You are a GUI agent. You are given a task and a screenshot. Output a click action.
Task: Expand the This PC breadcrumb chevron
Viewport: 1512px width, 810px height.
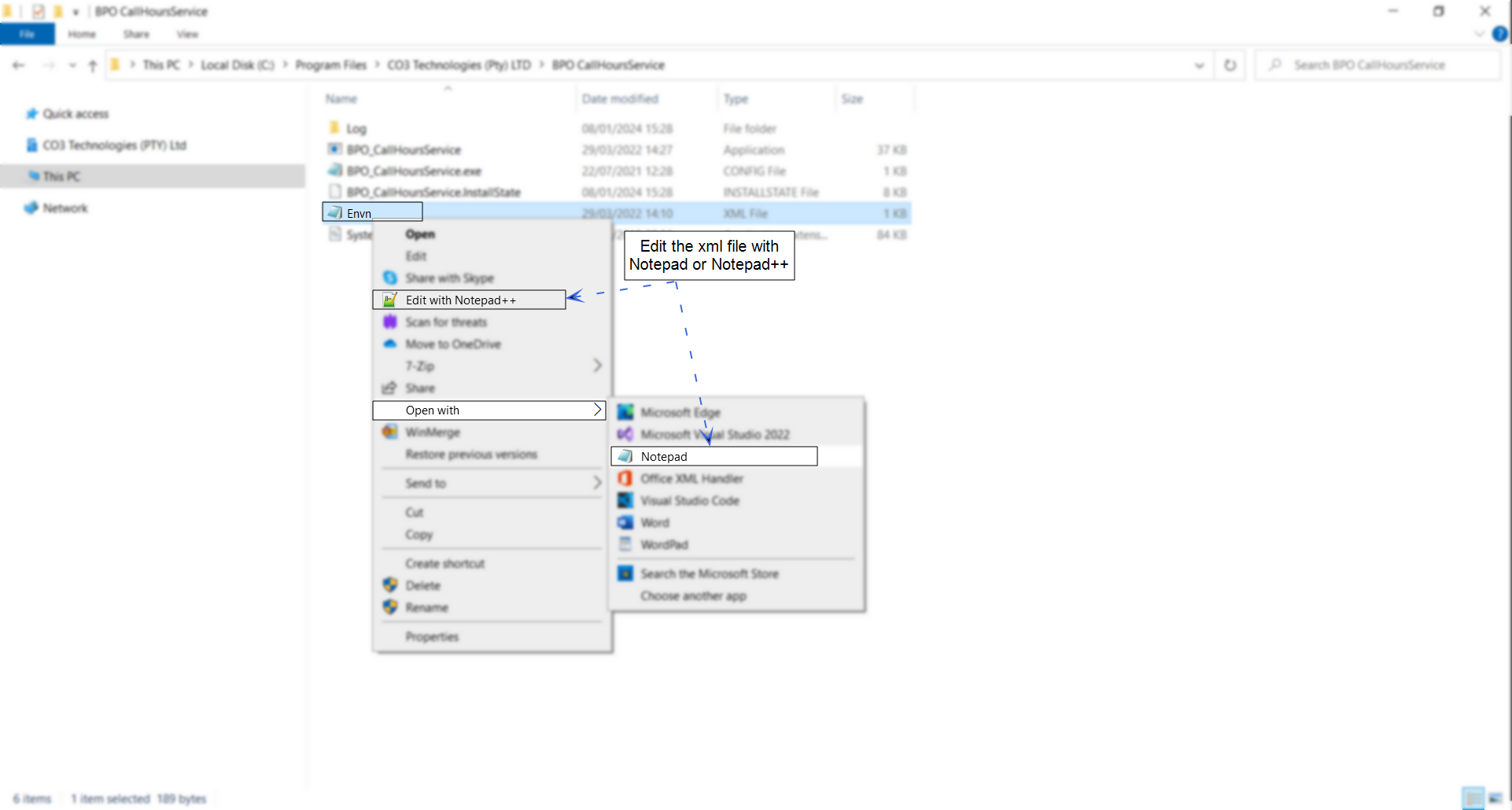pos(191,64)
